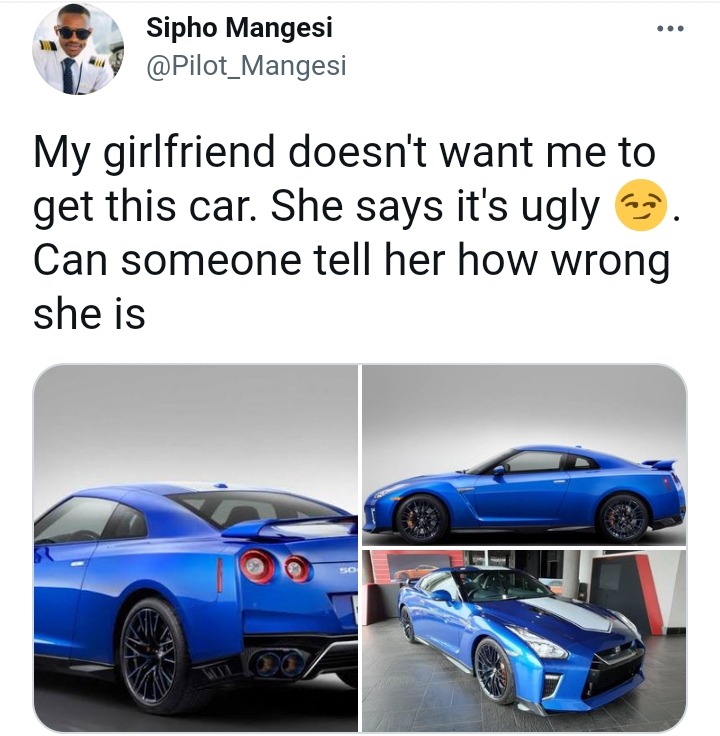Click the smirking face emoji in tweet
The image size is (720, 736).
click(x=641, y=205)
